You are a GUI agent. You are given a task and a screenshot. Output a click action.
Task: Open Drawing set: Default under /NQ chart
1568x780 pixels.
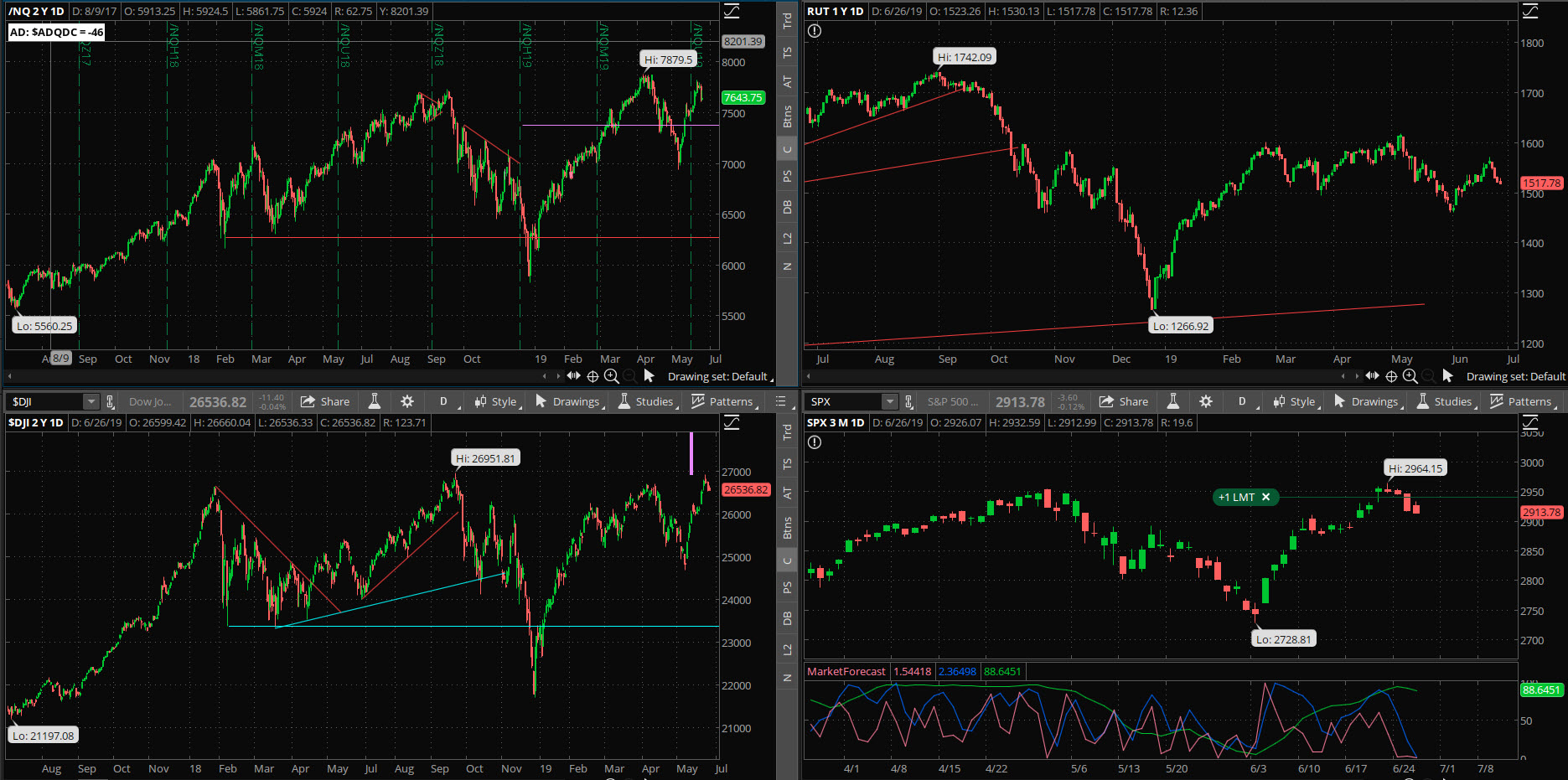coord(720,376)
